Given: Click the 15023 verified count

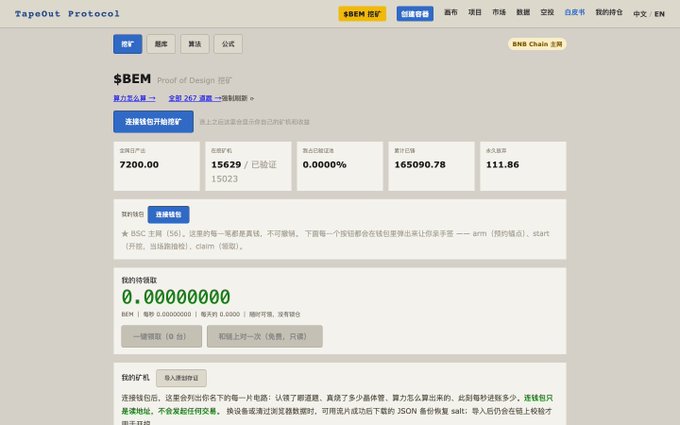Looking at the screenshot, I should coord(225,179).
